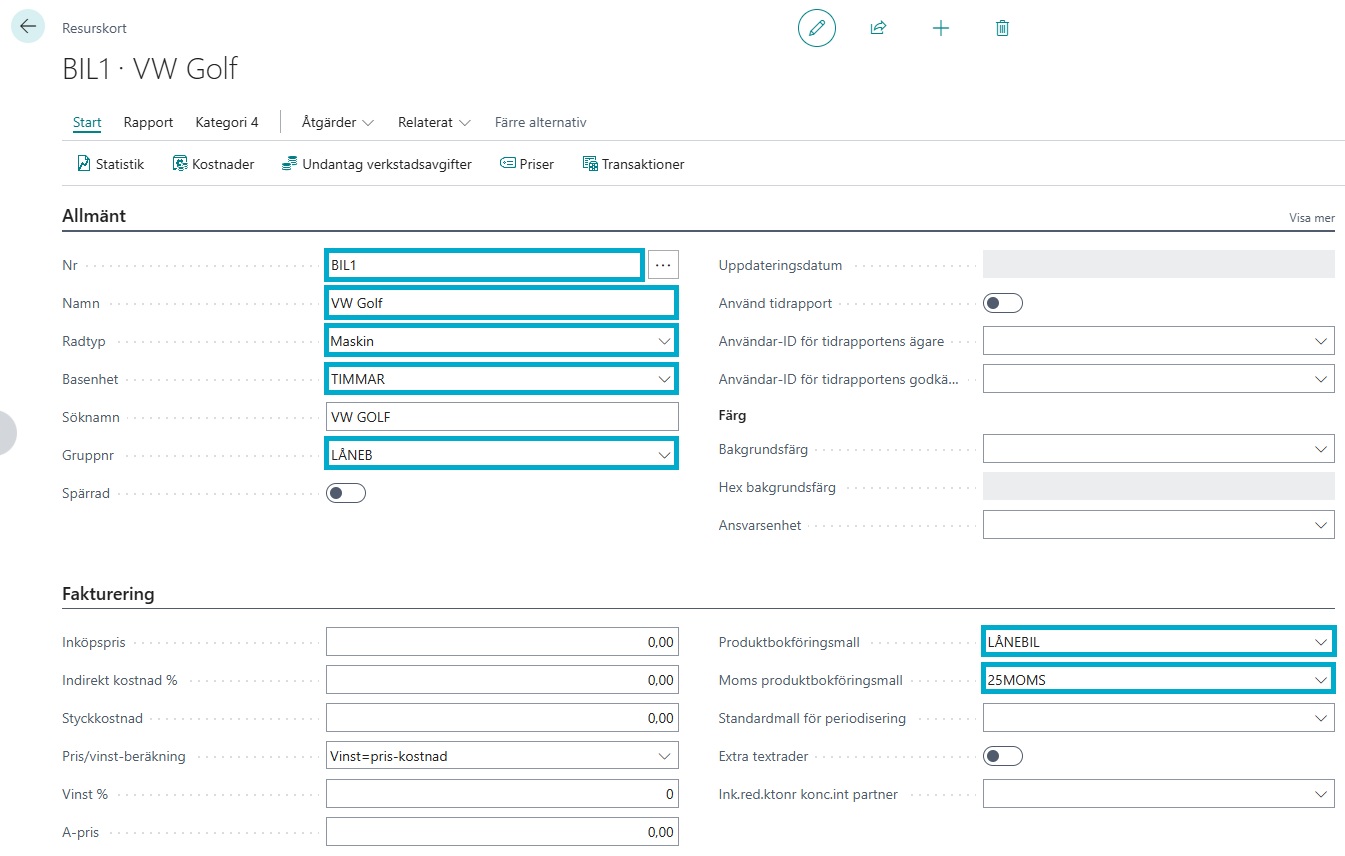
Task: Open the Produktbokföringsmall dropdown
Action: (x=1321, y=642)
